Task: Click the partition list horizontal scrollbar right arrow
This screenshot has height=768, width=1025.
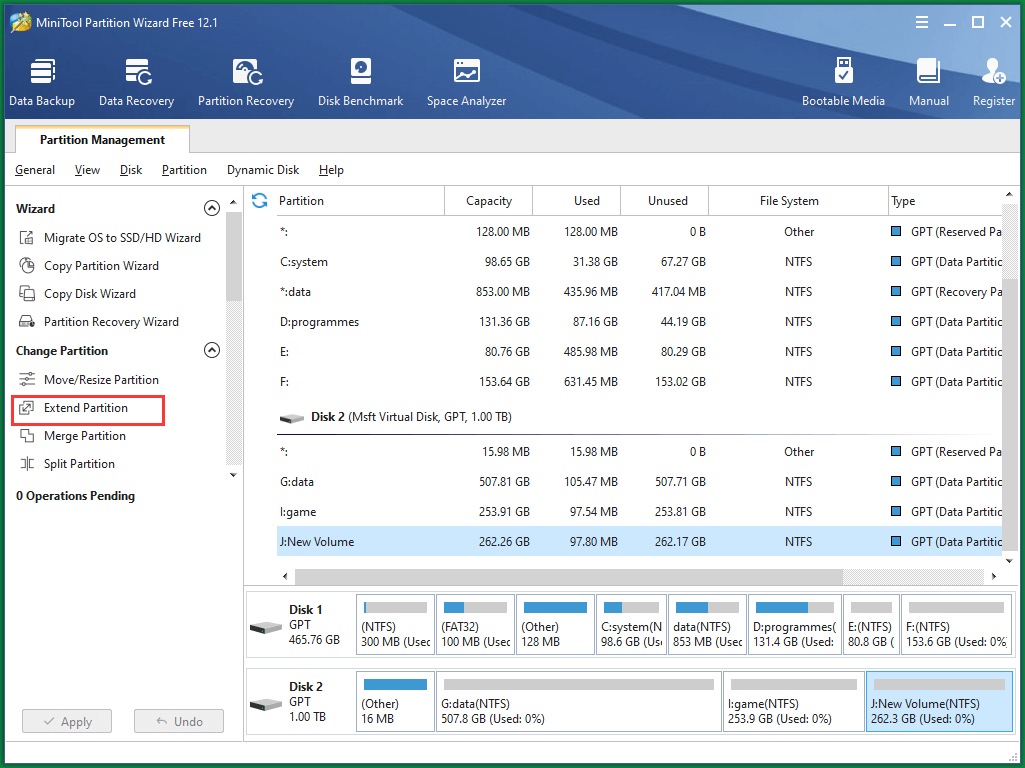Action: click(994, 576)
